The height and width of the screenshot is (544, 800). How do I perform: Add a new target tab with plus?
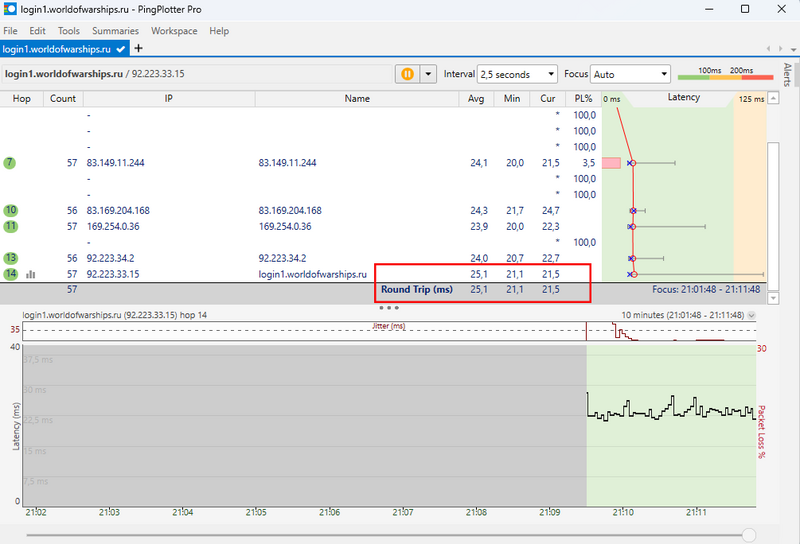coord(138,48)
